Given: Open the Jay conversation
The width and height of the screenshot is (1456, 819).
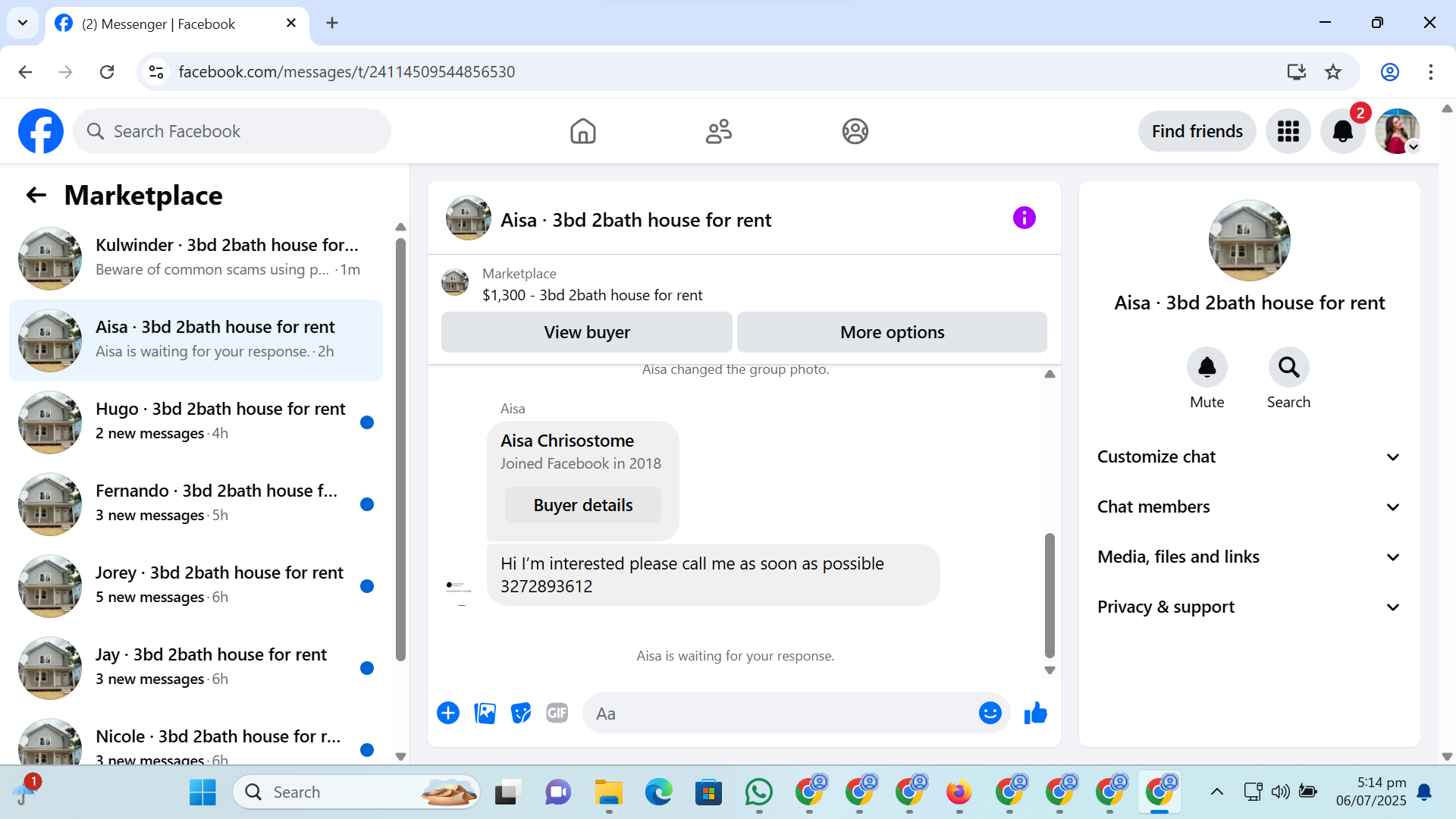Looking at the screenshot, I should 196,668.
